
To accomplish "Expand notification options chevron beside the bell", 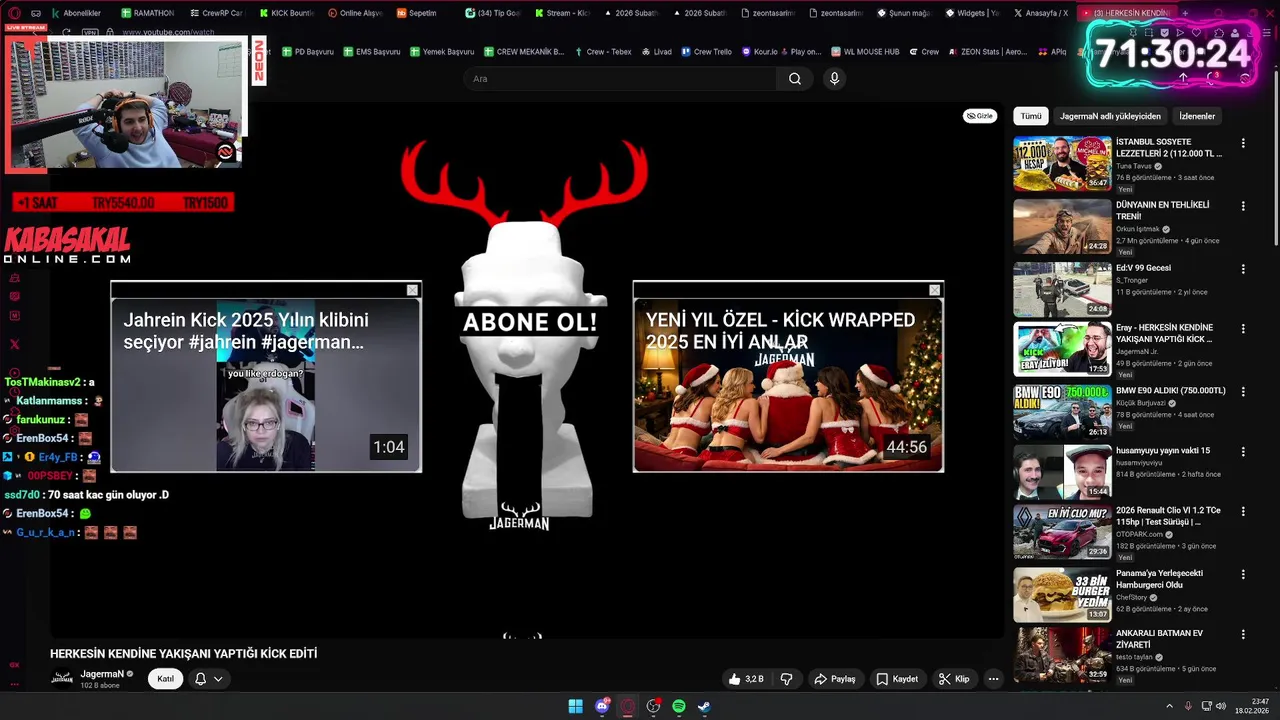I will (218, 679).
